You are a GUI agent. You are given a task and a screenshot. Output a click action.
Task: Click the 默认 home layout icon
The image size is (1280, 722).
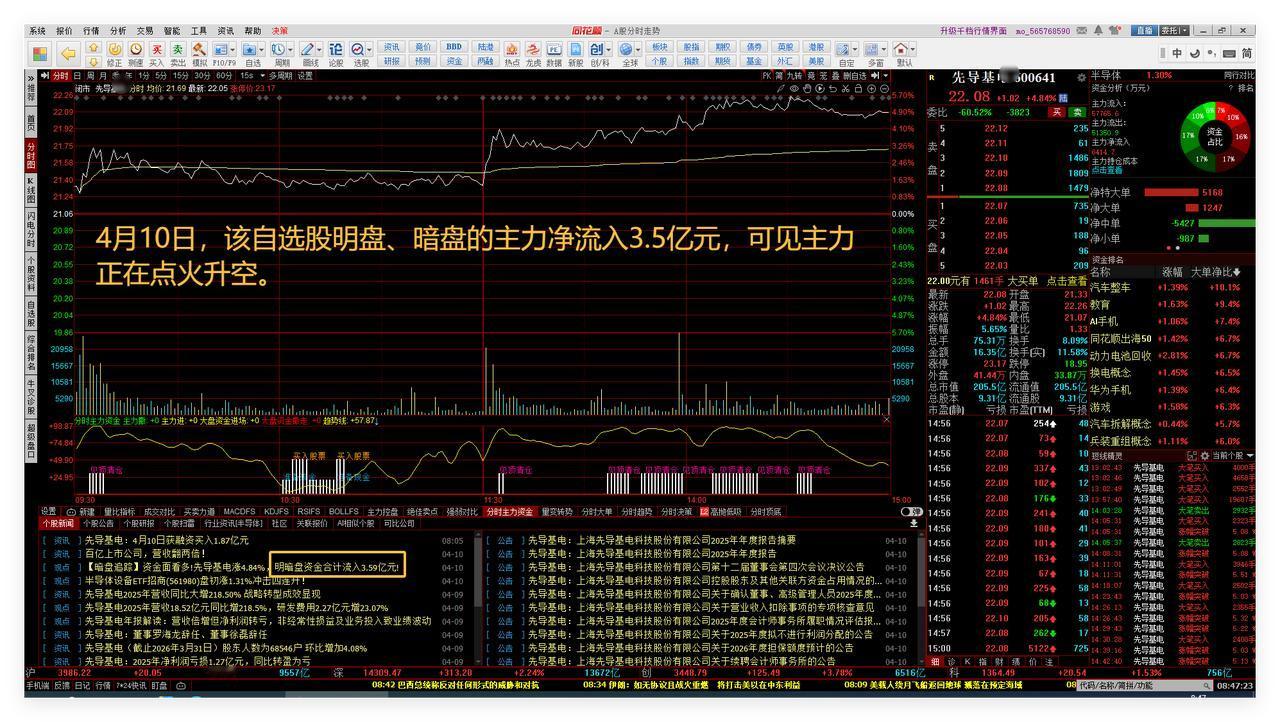pyautogui.click(x=900, y=49)
